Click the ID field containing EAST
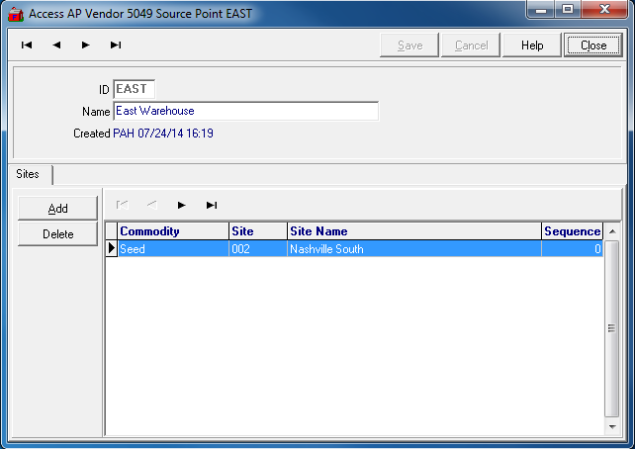635x449 pixels. pyautogui.click(x=134, y=89)
